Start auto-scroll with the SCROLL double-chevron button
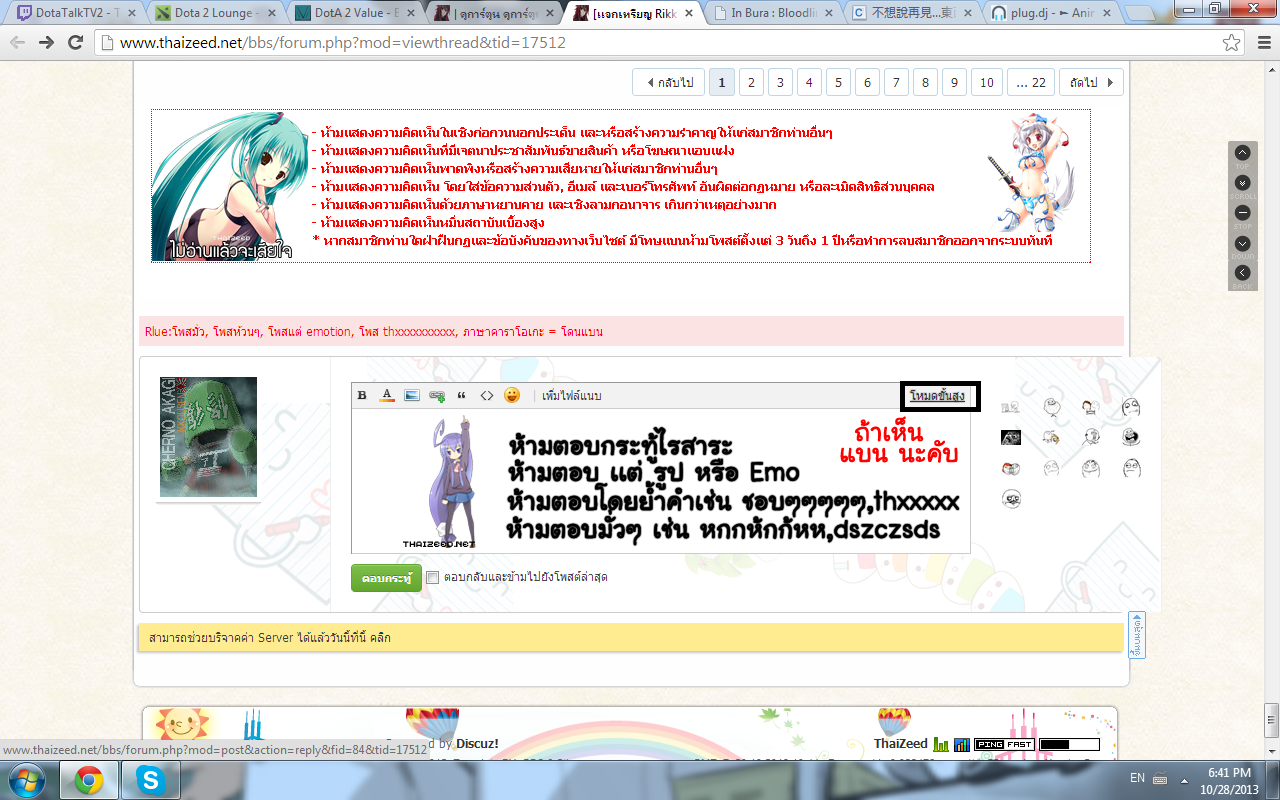Image resolution: width=1280 pixels, height=800 pixels. (1243, 183)
